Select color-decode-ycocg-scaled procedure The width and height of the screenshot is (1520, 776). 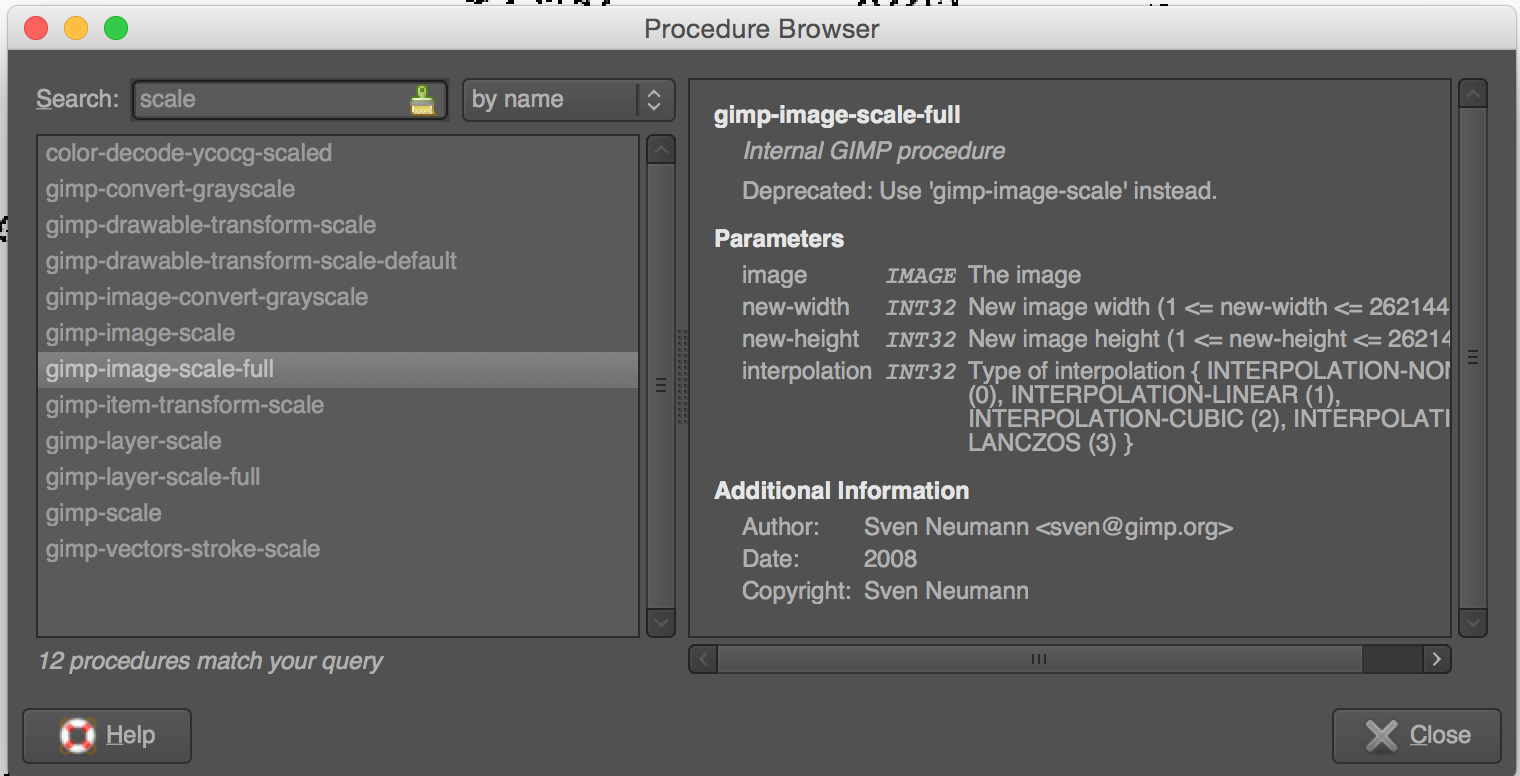tap(338, 153)
